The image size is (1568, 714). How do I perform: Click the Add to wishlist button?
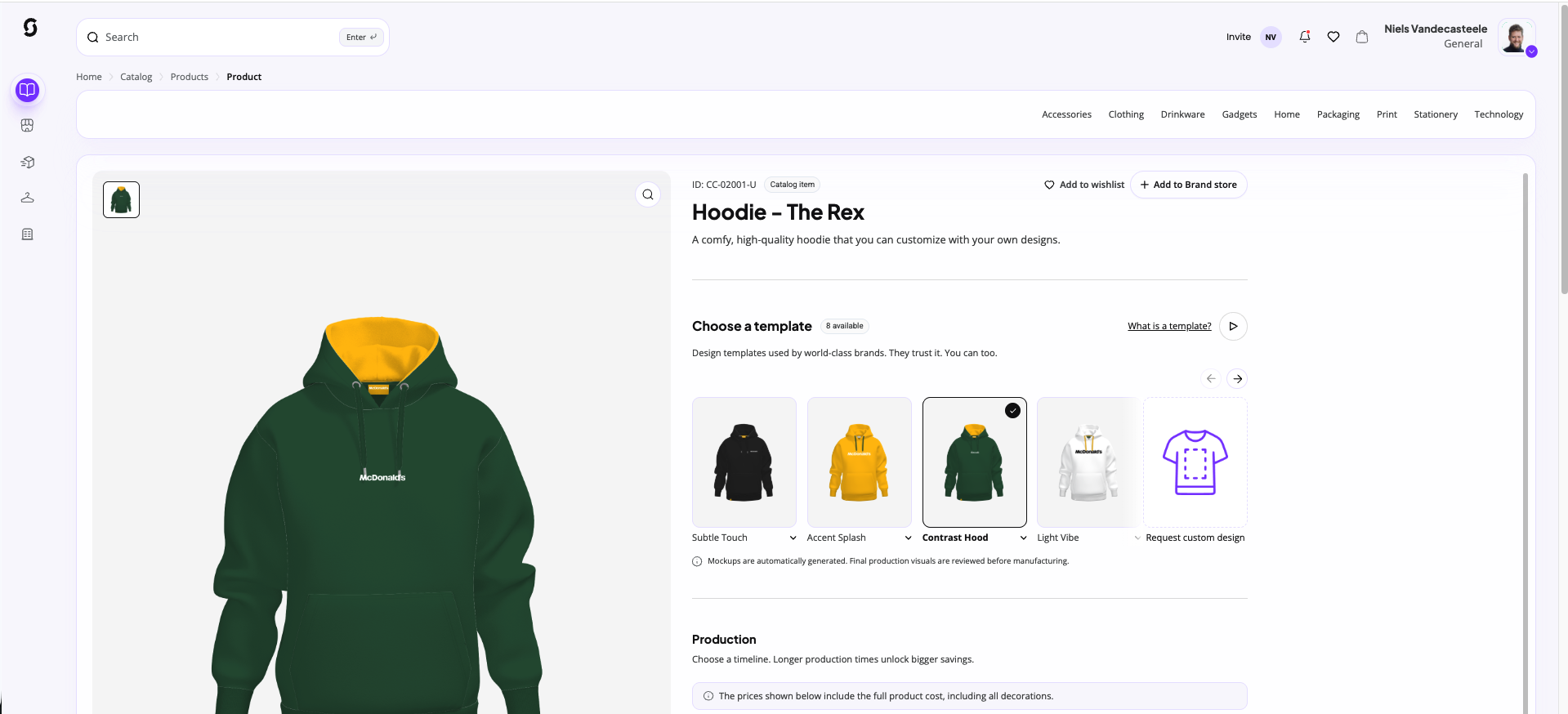point(1084,185)
